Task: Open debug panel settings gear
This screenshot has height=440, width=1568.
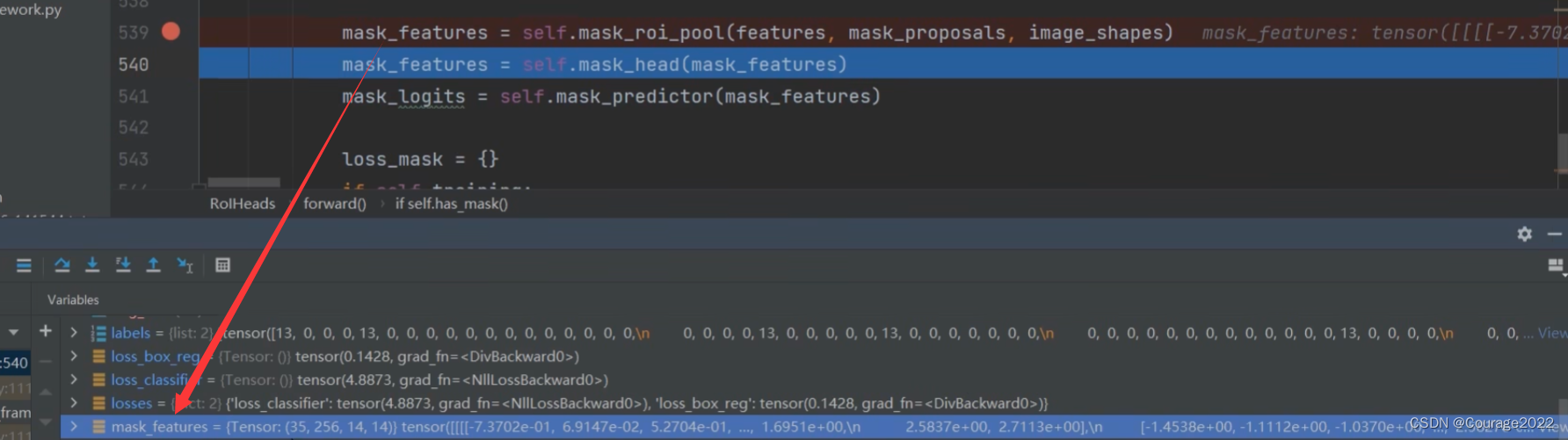Action: [x=1524, y=234]
